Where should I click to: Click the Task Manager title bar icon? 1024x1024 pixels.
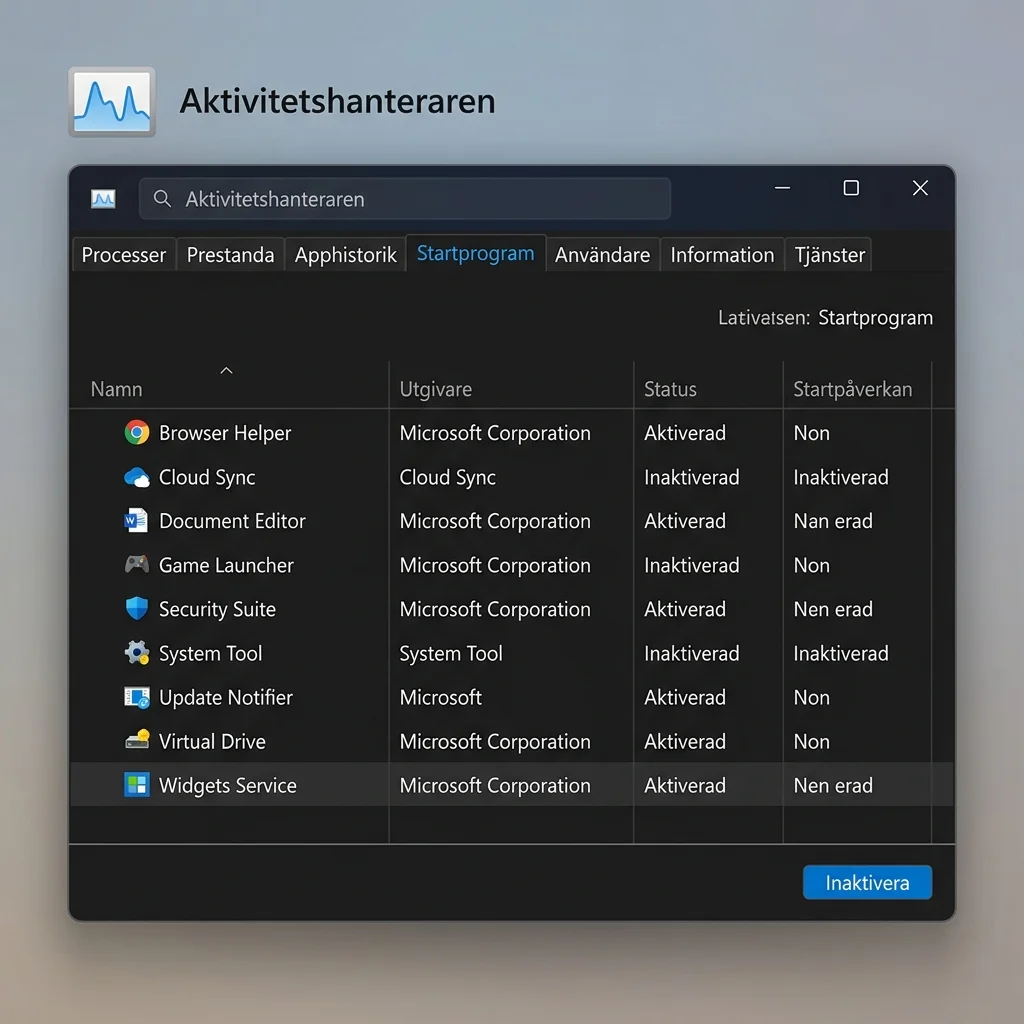103,199
